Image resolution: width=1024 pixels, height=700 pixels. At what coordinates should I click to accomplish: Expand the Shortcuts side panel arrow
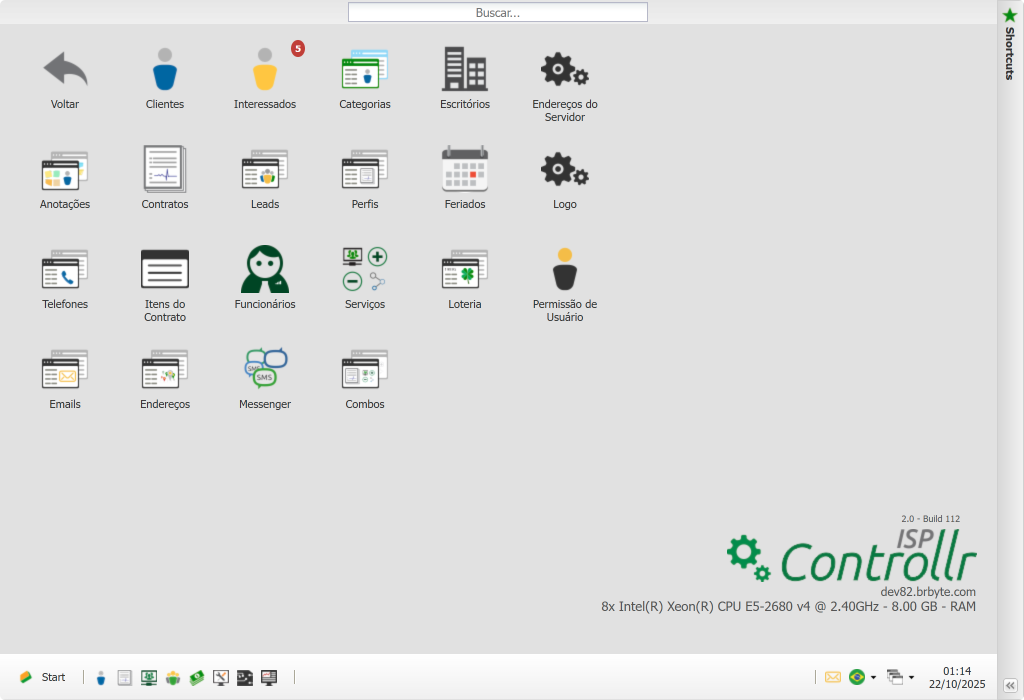1010,685
